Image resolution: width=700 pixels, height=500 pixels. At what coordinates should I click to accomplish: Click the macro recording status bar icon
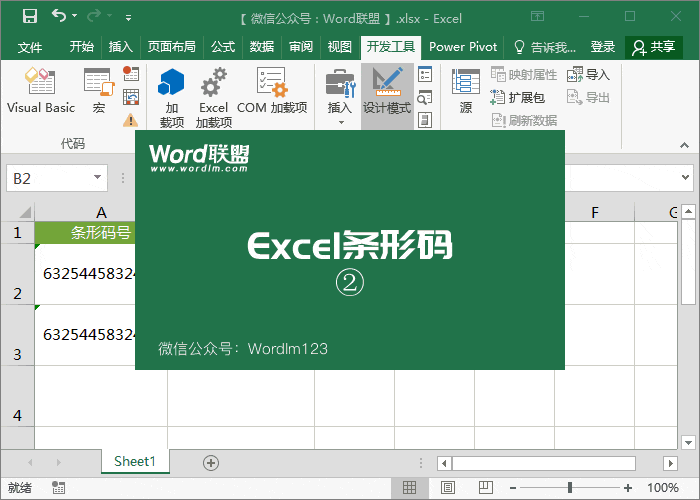(x=58, y=488)
